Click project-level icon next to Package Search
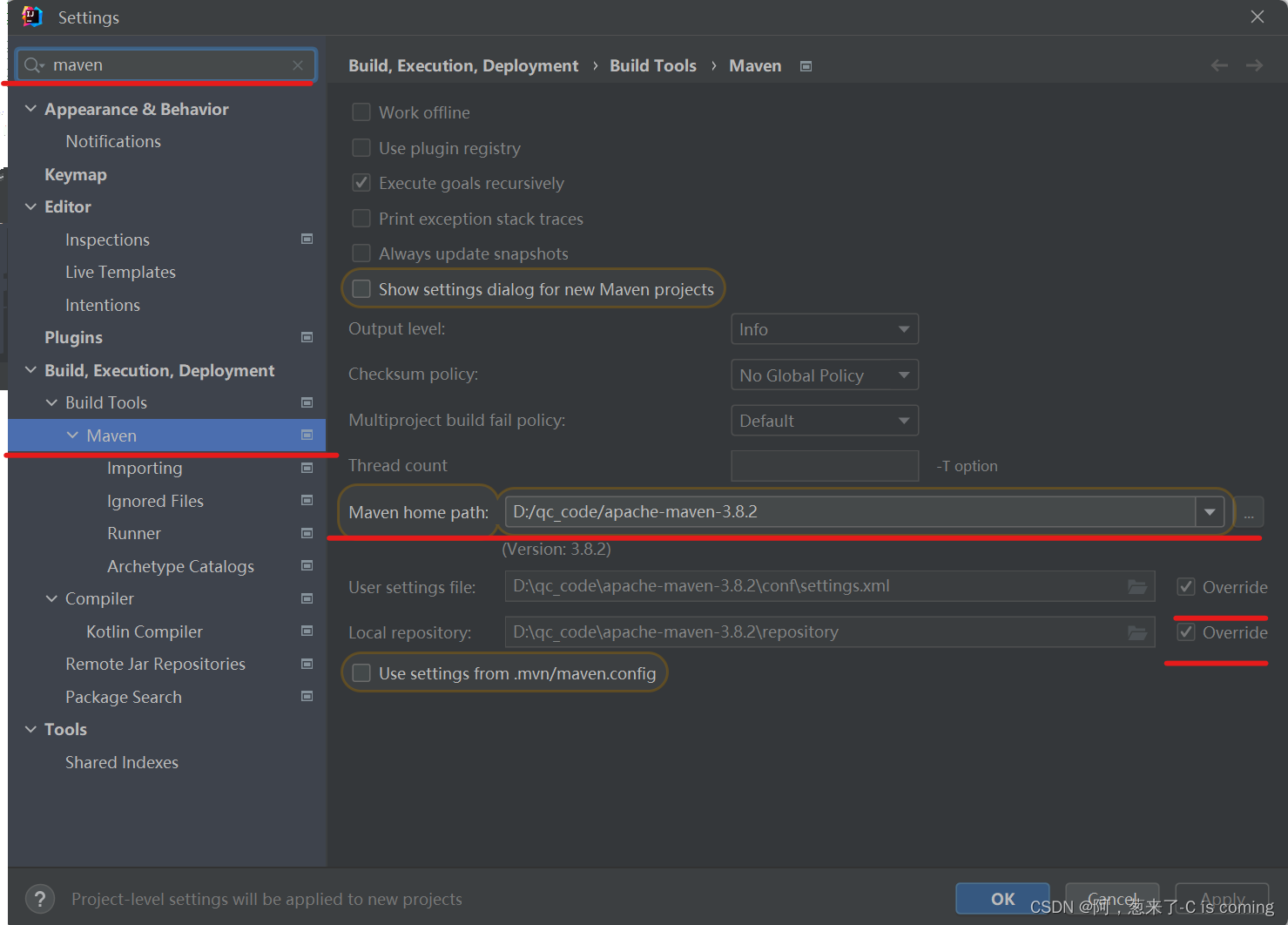 (x=307, y=696)
